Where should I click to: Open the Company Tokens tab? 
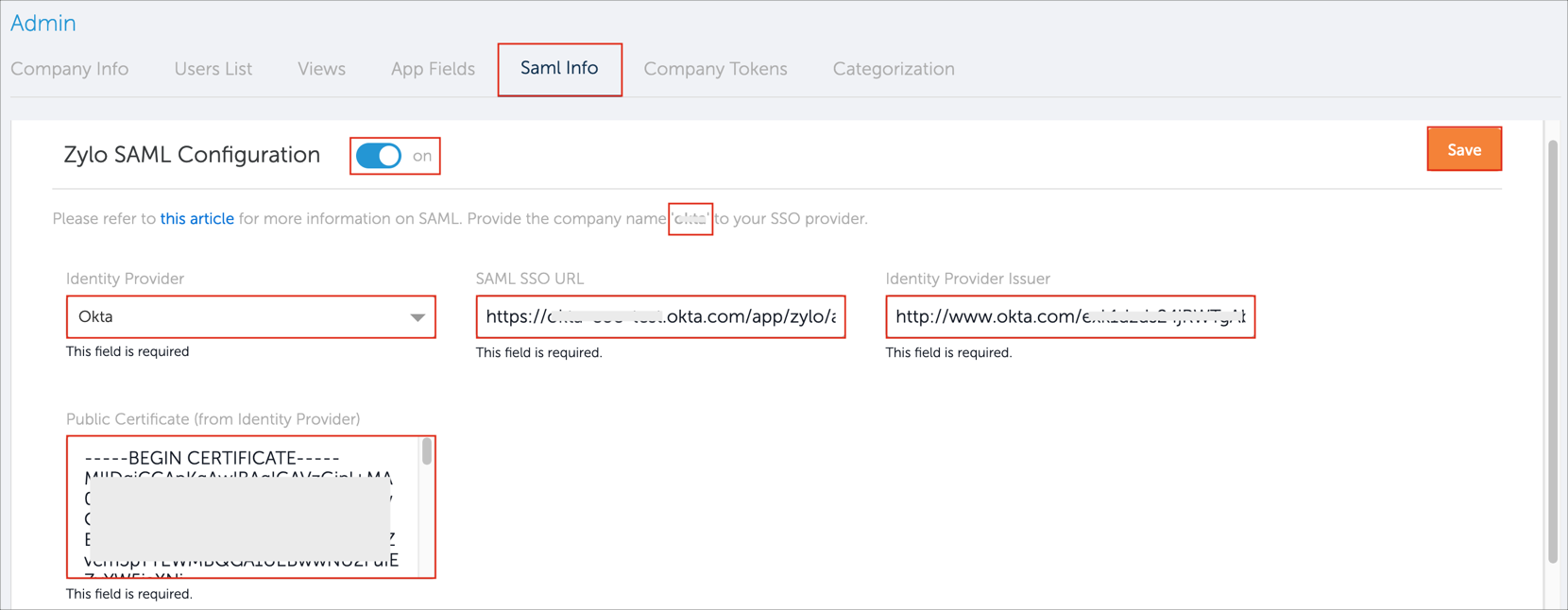coord(715,69)
